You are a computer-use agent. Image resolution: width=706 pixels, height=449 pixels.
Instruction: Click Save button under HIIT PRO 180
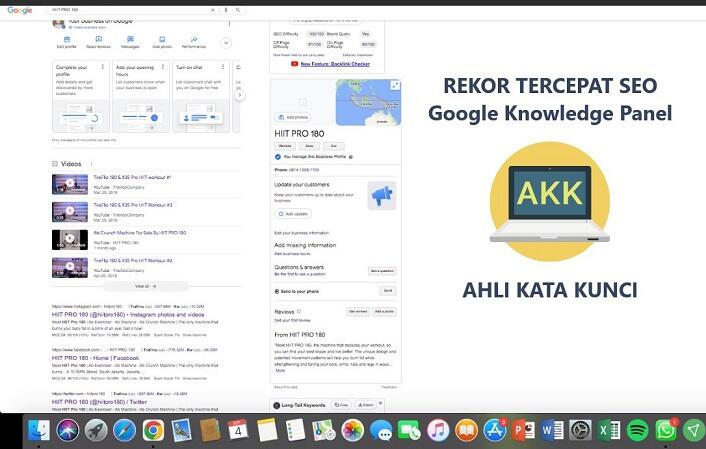pos(309,146)
